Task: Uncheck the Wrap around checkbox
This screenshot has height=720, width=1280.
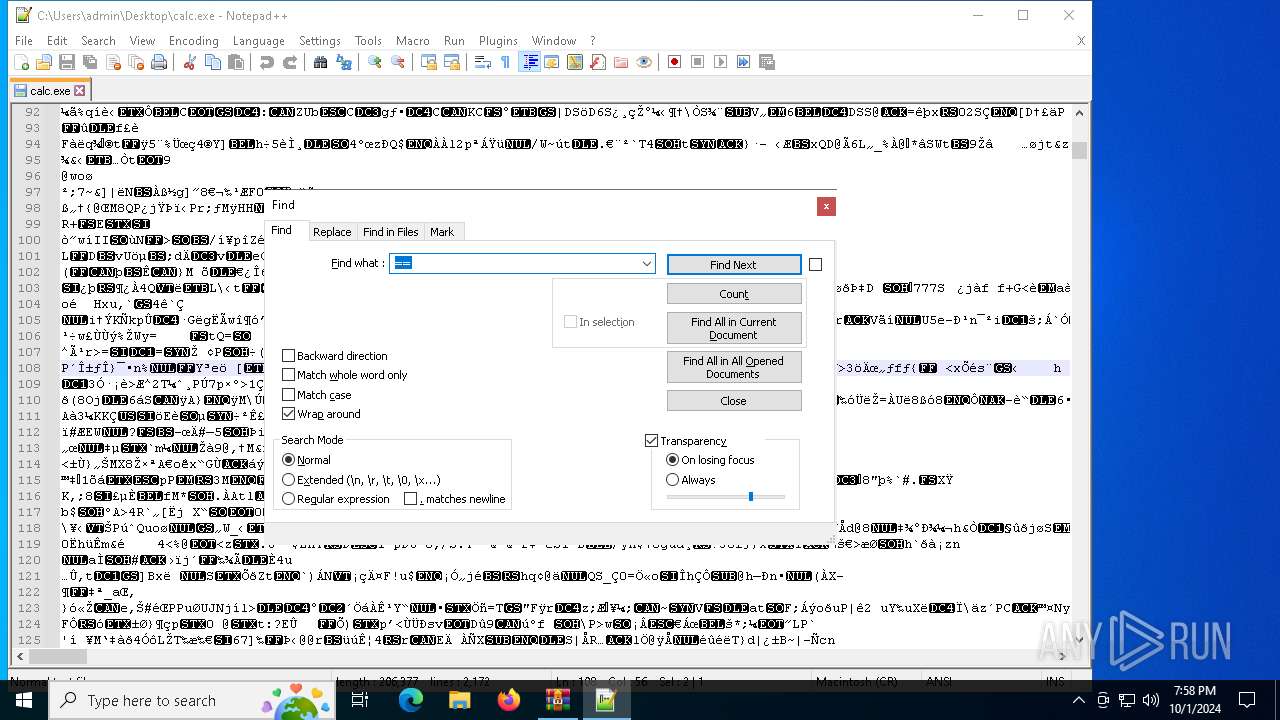Action: click(289, 414)
